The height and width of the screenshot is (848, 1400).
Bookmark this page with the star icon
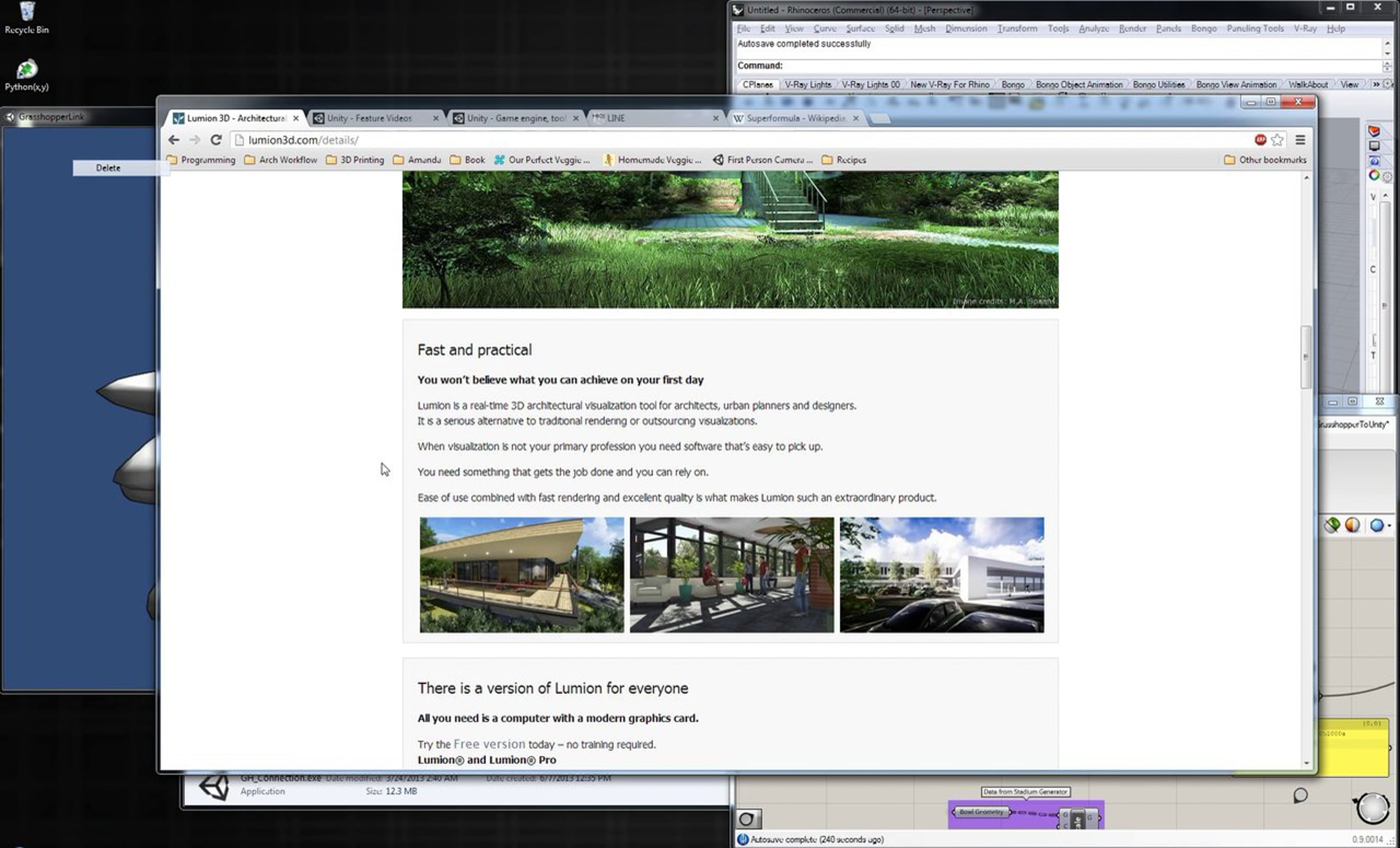[x=1277, y=140]
